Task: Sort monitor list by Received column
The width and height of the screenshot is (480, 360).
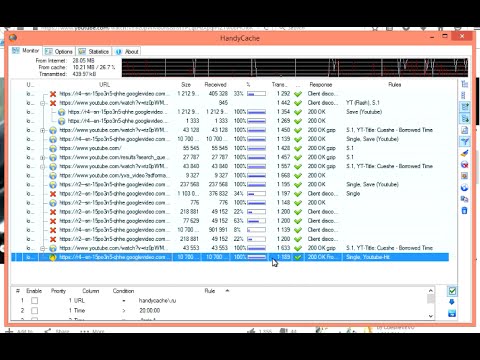Action: pyautogui.click(x=215, y=85)
